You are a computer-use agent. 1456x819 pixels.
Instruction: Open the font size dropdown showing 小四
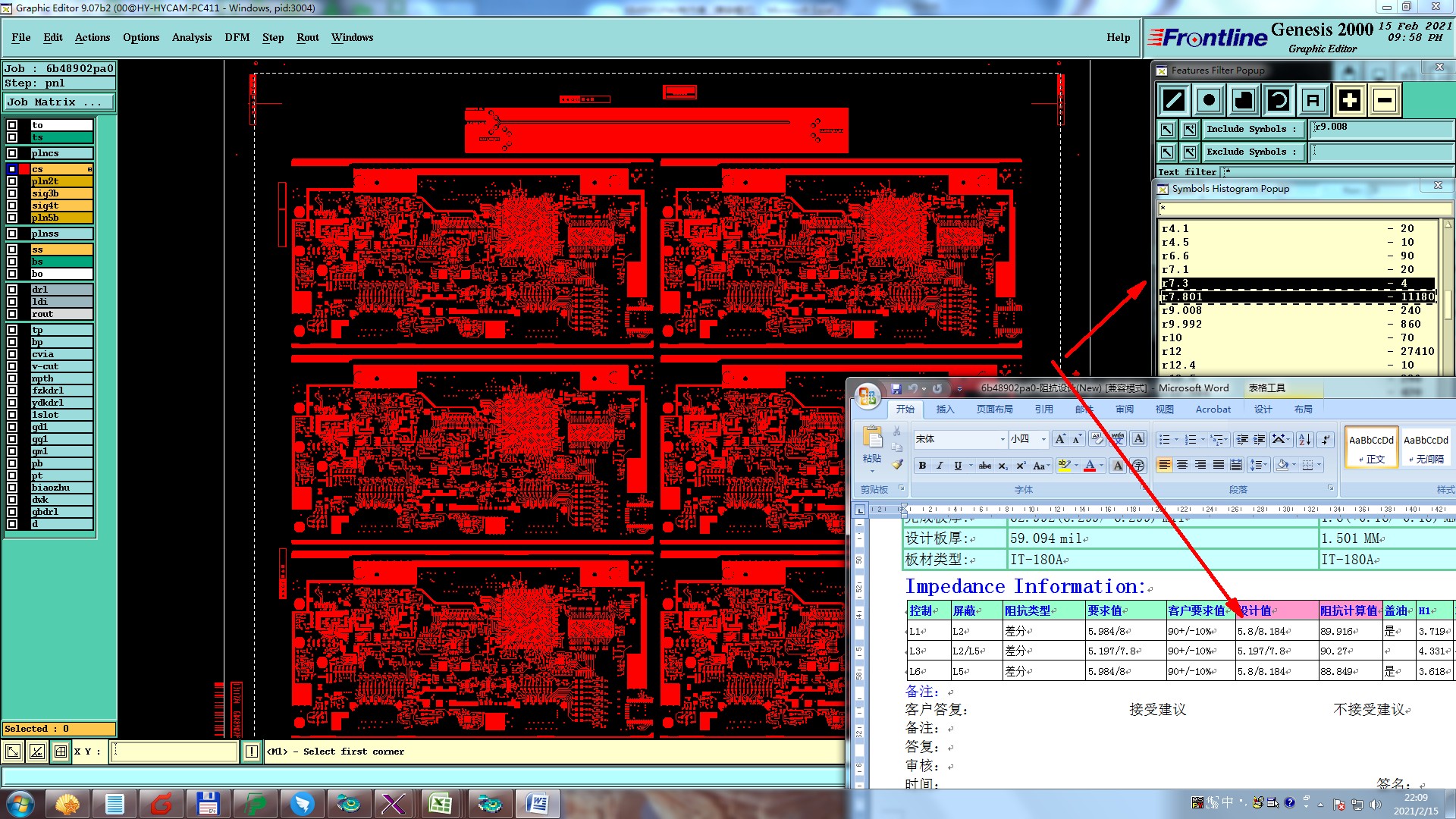tap(1043, 439)
